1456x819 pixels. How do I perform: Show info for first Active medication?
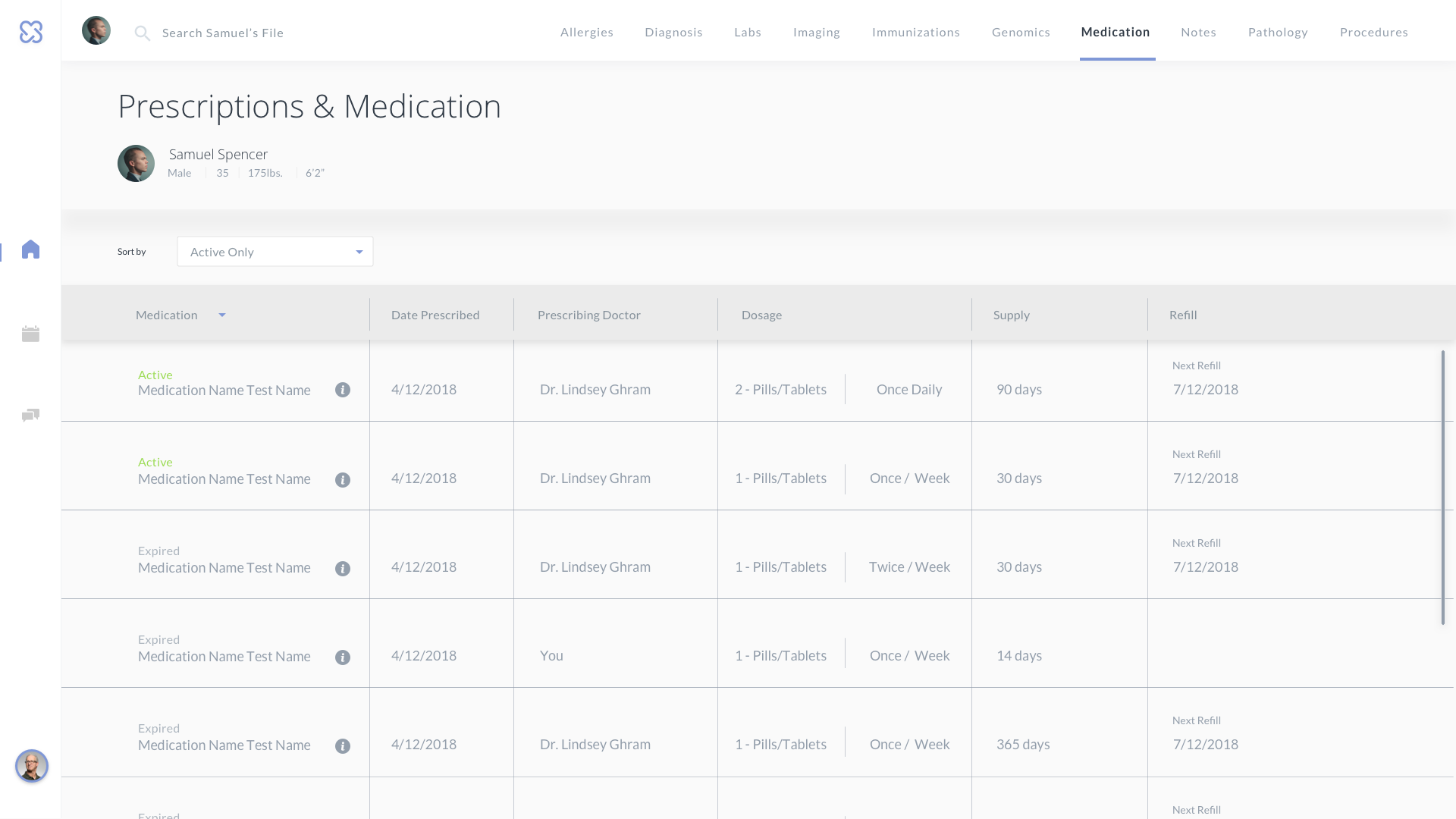click(343, 390)
